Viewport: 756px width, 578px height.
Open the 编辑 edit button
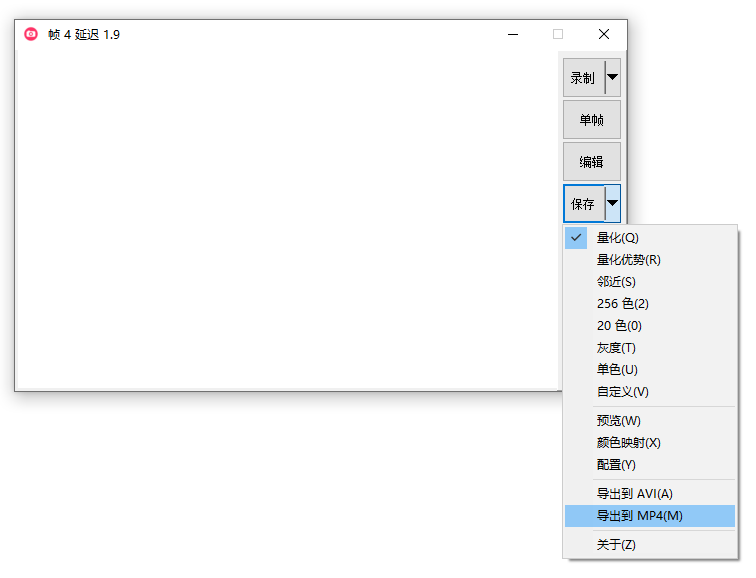[x=591, y=162]
